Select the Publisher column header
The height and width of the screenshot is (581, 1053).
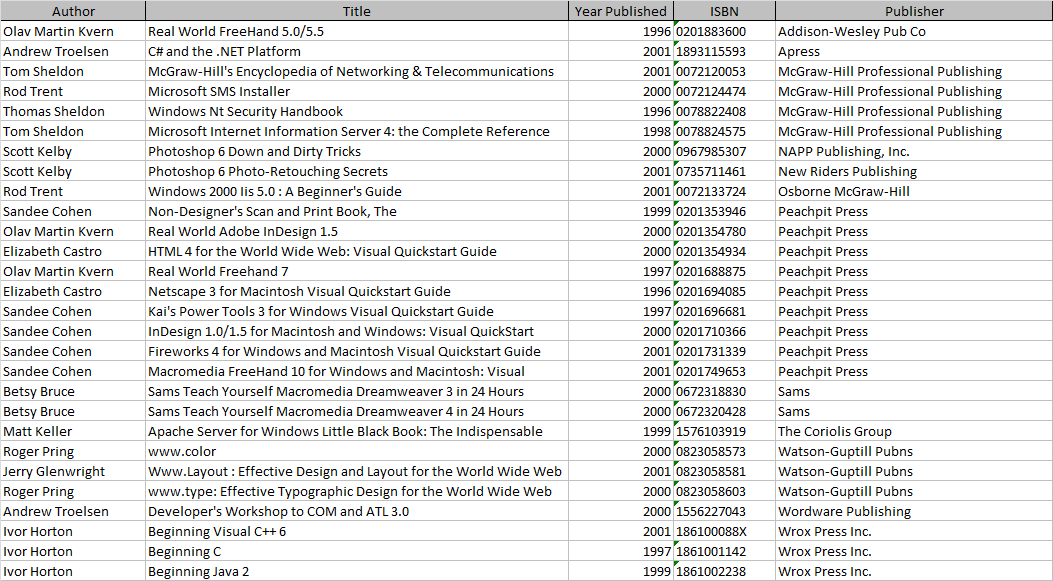914,11
